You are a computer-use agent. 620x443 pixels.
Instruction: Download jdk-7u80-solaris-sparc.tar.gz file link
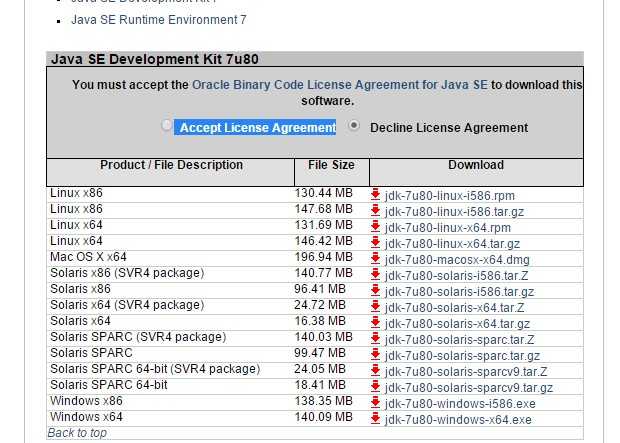point(463,356)
